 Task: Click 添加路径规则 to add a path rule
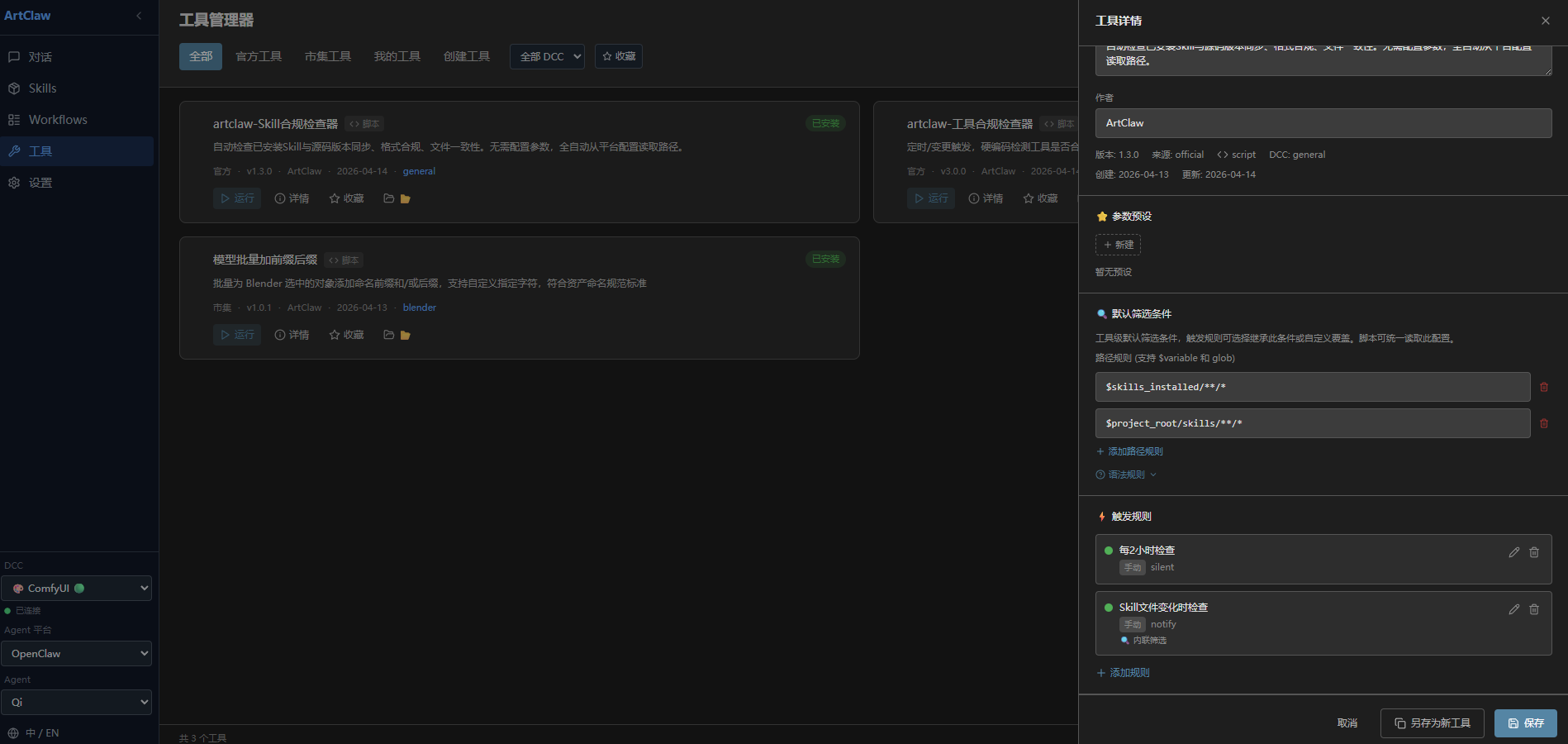point(1129,451)
